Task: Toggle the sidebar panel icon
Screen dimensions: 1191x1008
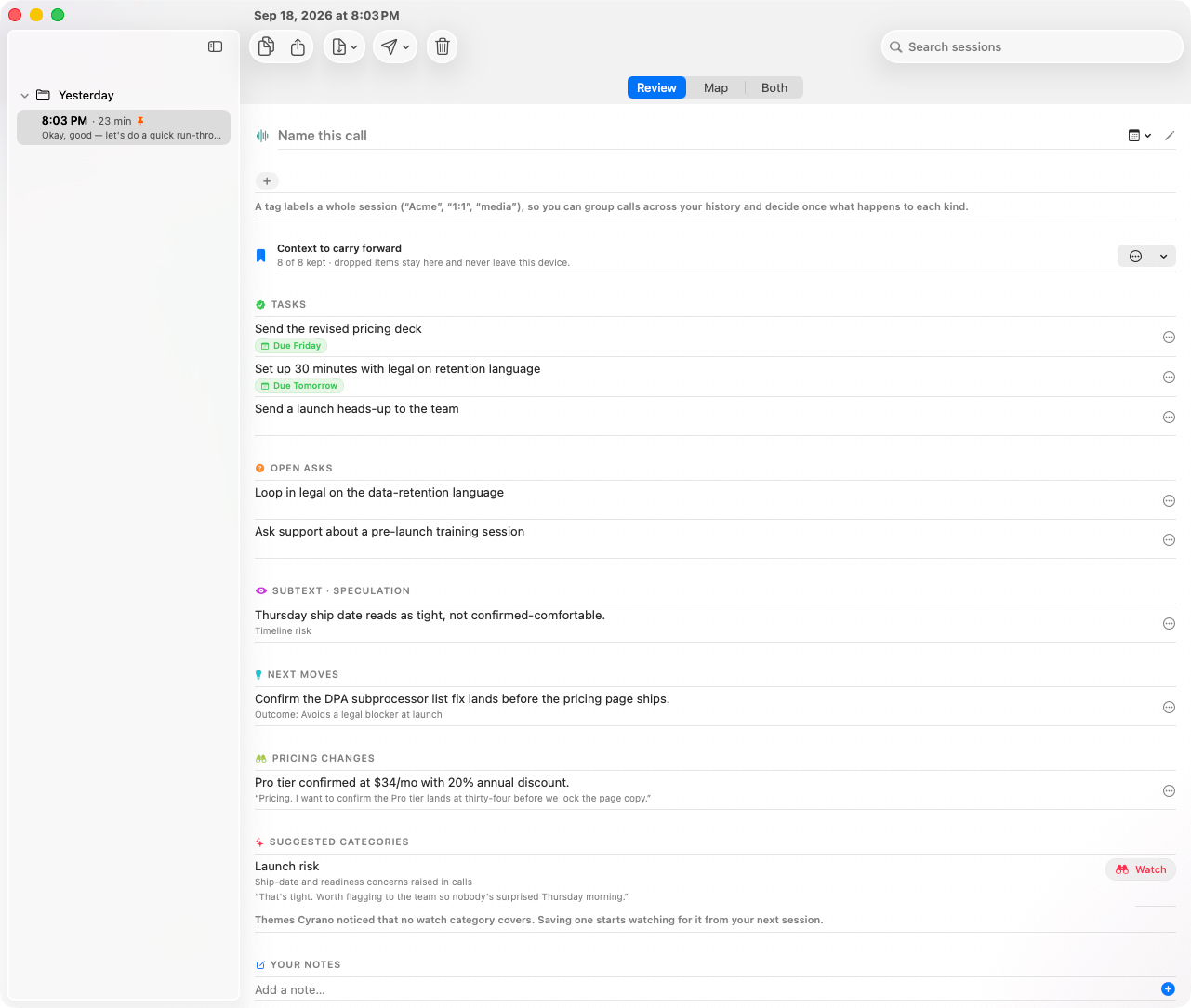Action: [x=215, y=46]
